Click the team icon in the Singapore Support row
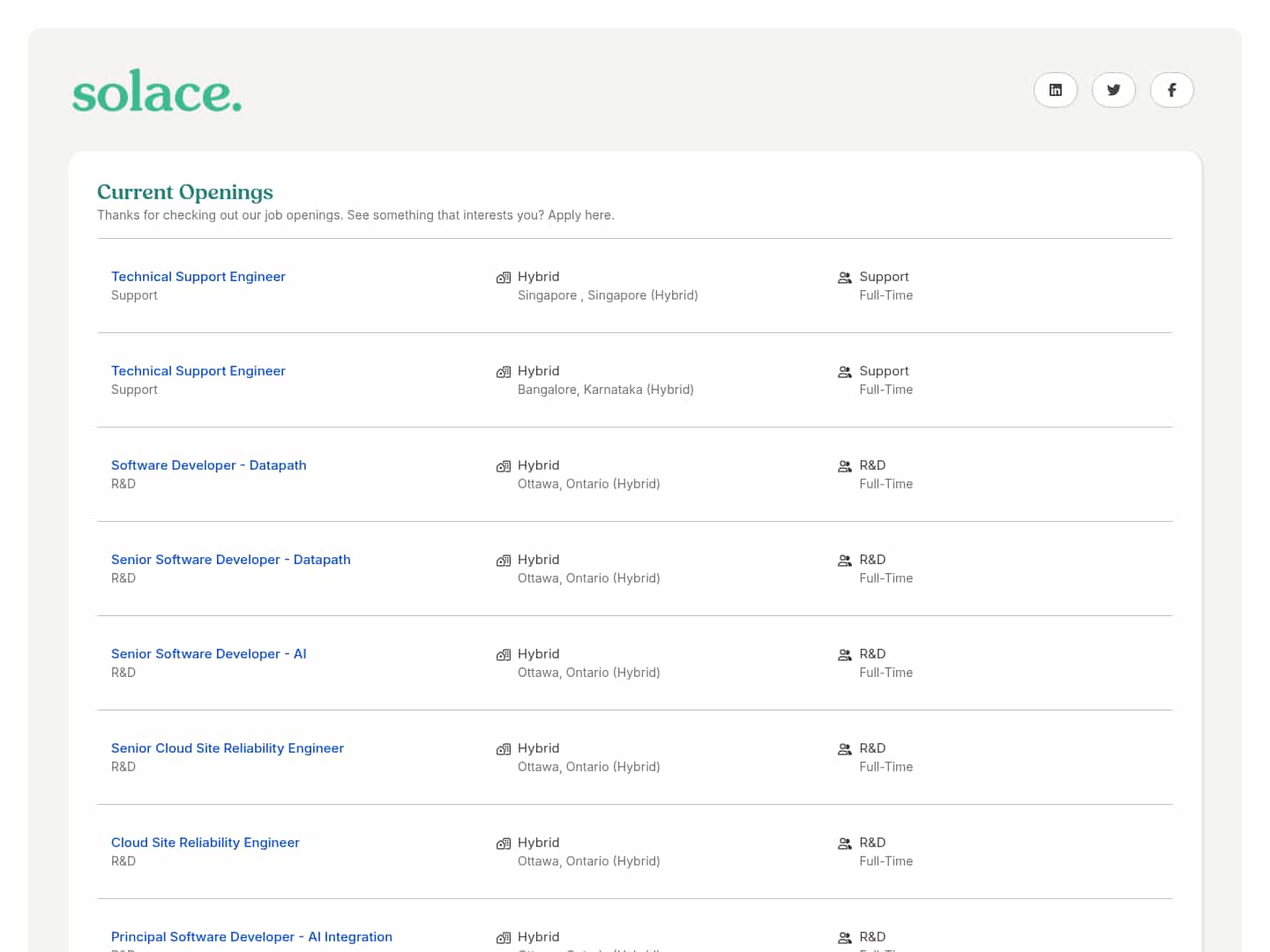 pos(845,278)
